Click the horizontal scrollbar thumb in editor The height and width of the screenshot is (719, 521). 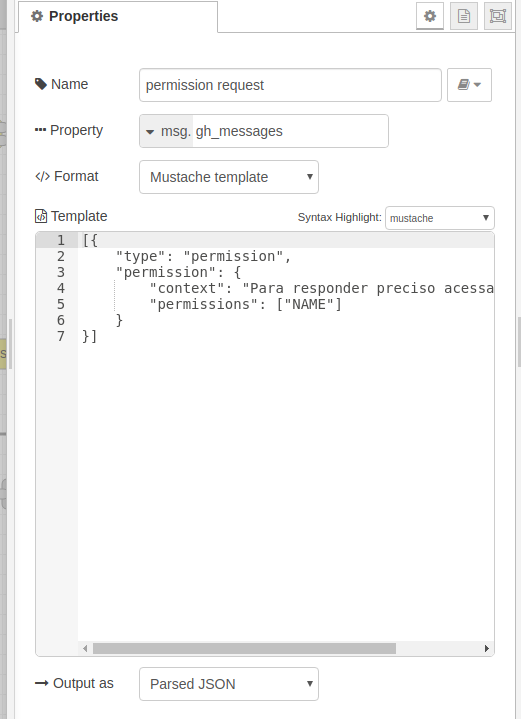[x=244, y=648]
